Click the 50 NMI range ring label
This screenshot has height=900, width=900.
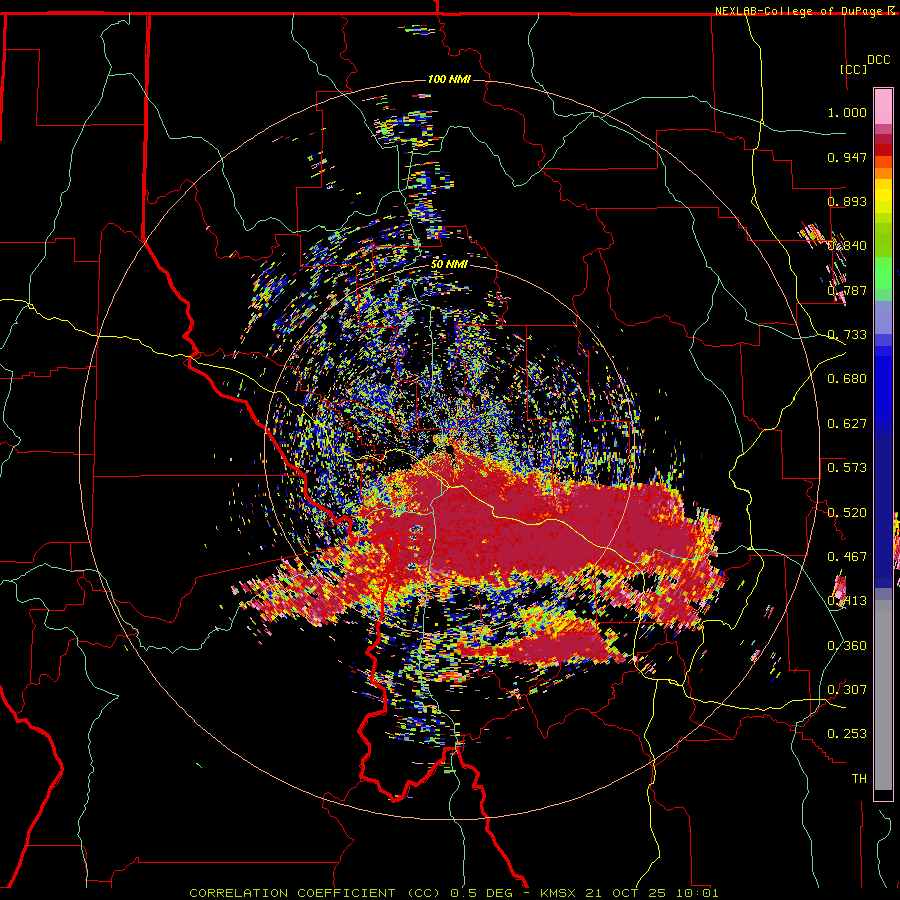click(449, 264)
